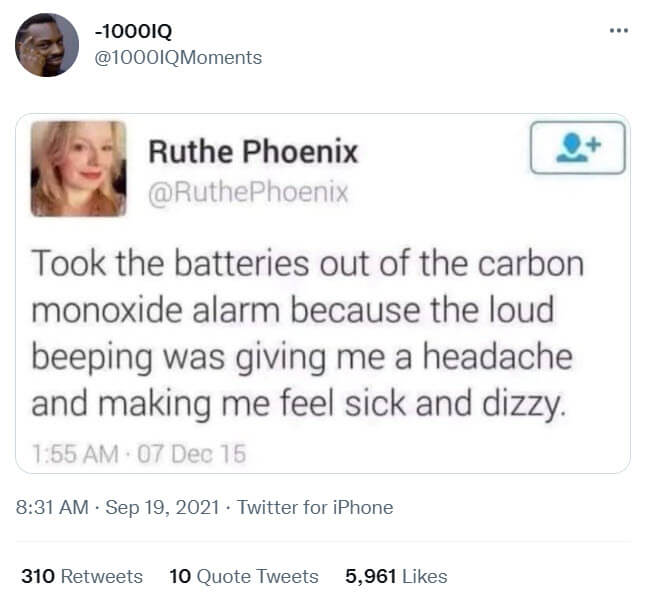Click the Quote Tweets label
The height and width of the screenshot is (595, 648).
click(257, 576)
